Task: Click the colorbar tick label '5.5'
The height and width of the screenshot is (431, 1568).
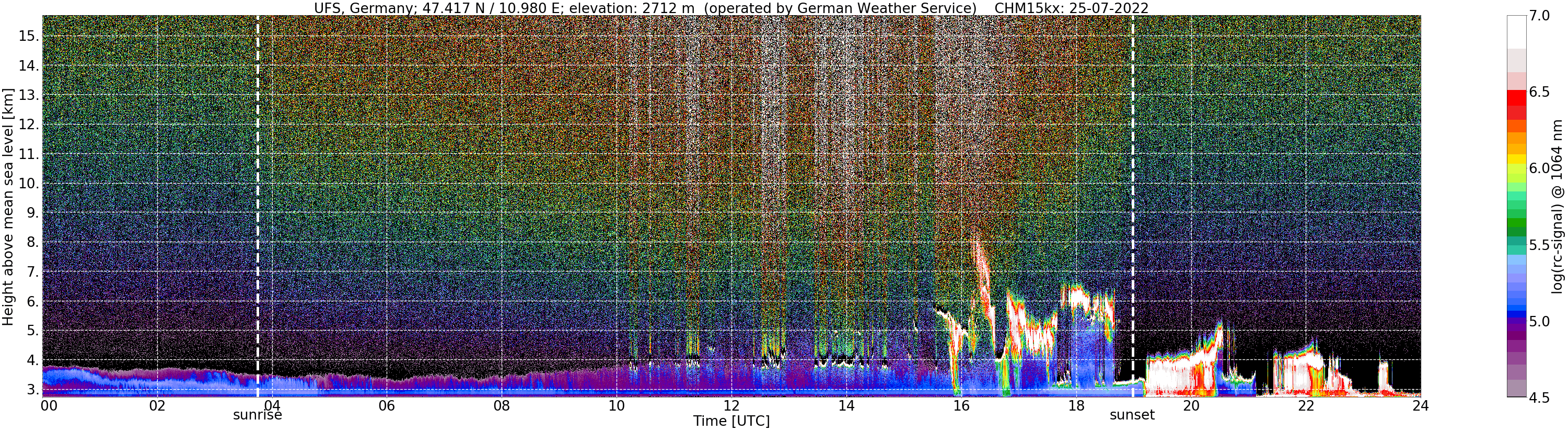Action: click(1540, 244)
